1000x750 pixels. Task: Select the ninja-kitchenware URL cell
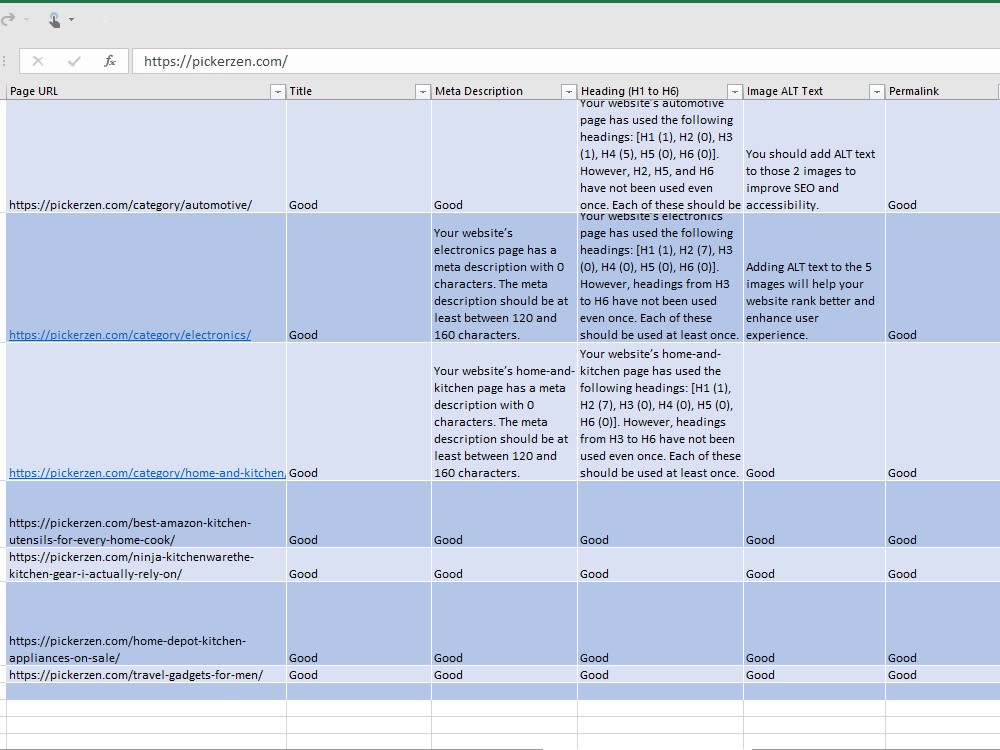tap(146, 565)
